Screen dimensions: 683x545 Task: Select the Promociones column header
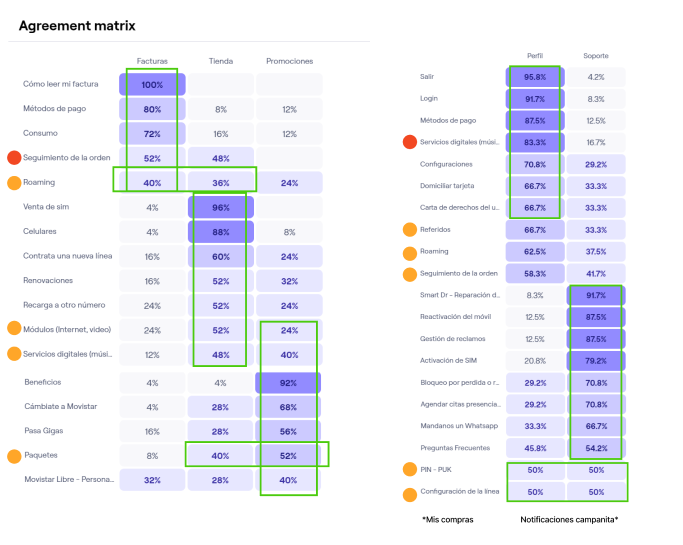(289, 61)
